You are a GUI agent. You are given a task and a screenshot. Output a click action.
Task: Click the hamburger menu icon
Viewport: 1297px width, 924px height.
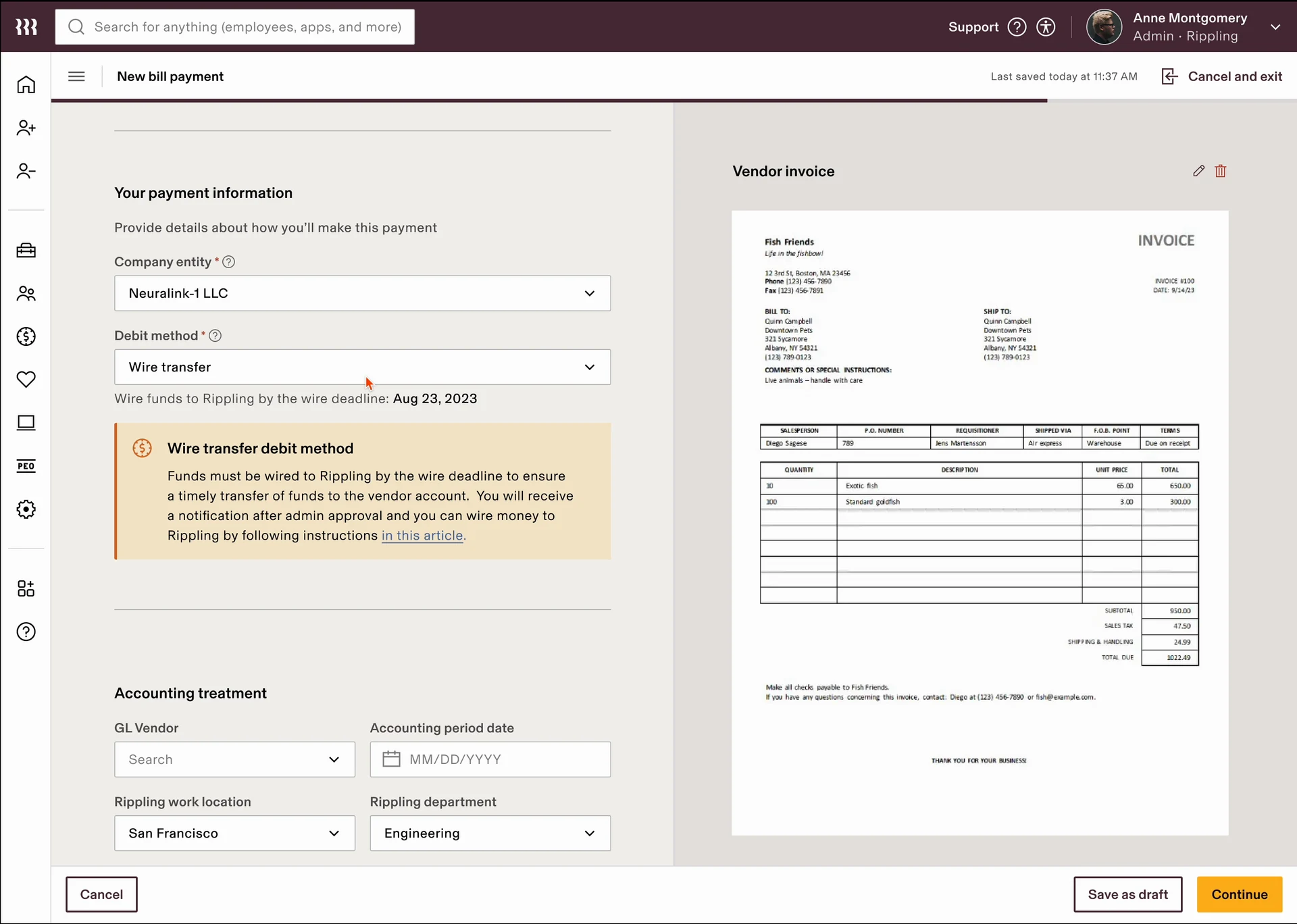click(76, 76)
